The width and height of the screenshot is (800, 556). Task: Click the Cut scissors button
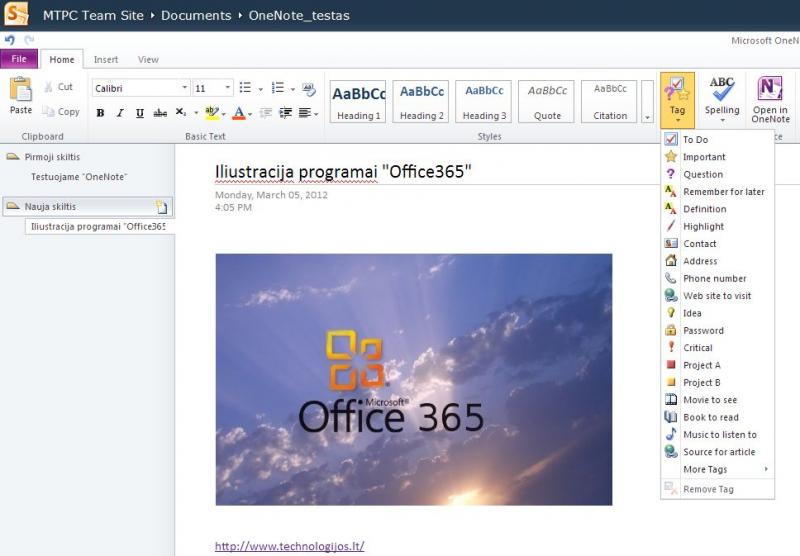coord(58,87)
